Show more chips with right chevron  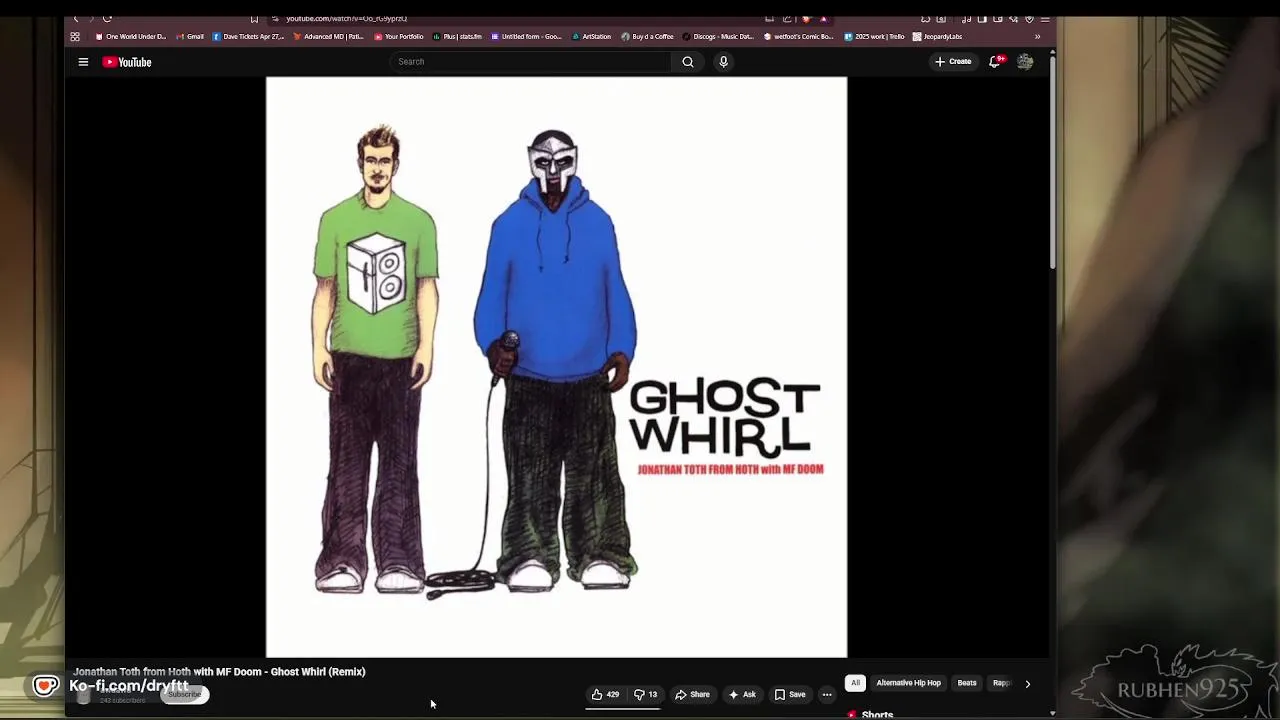click(x=1027, y=684)
